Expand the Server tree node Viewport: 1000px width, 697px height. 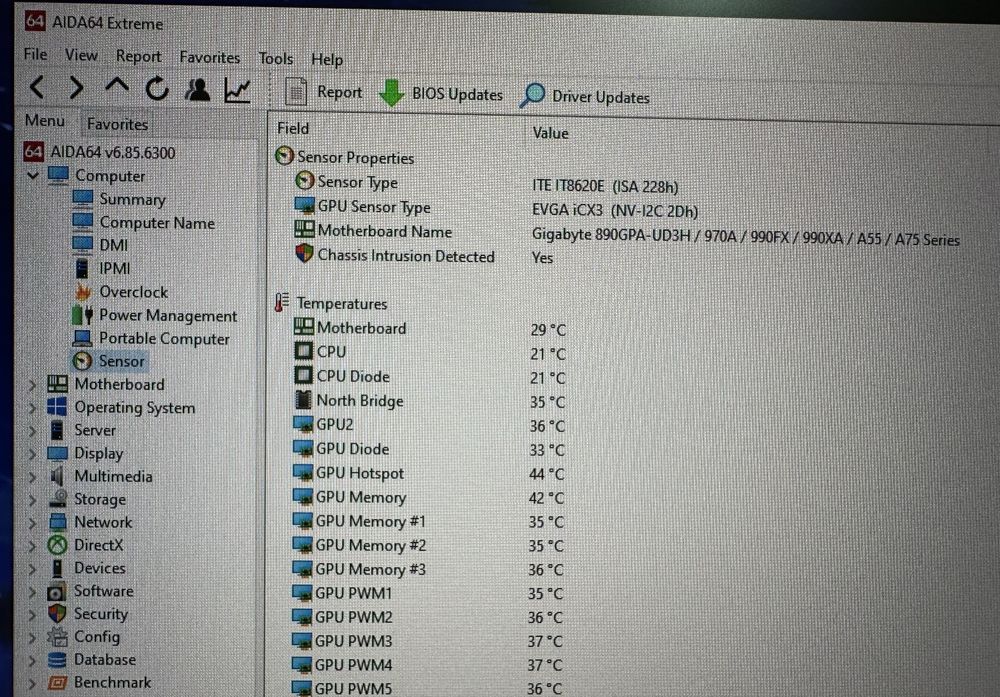[x=33, y=430]
